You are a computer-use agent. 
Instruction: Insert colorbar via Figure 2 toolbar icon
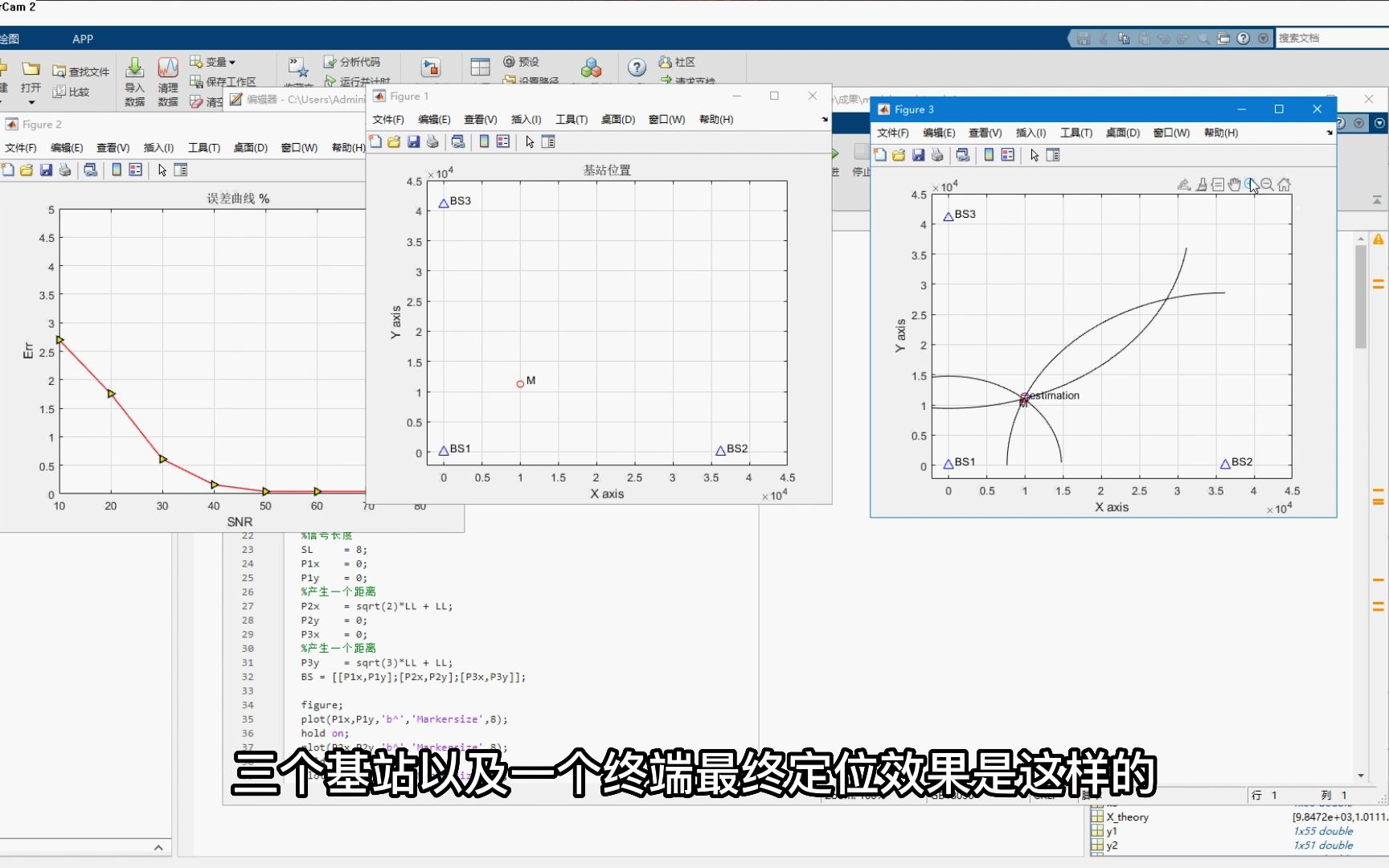coord(117,170)
